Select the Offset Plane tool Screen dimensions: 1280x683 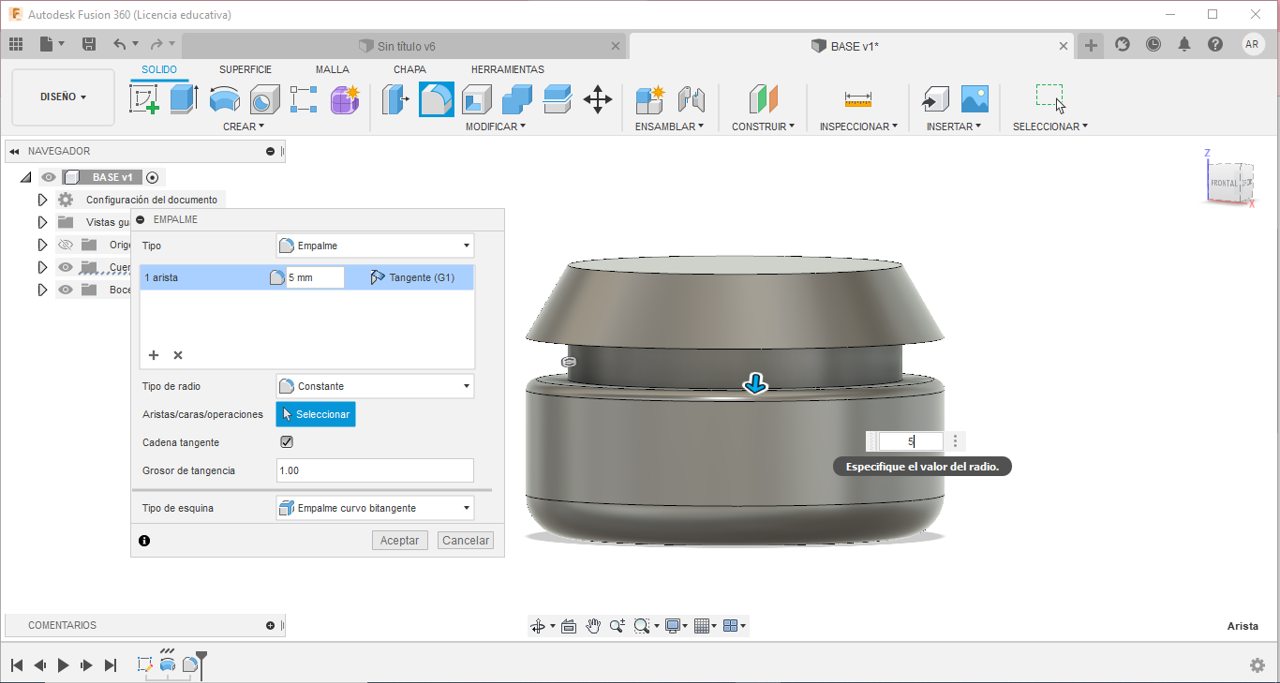click(x=763, y=99)
